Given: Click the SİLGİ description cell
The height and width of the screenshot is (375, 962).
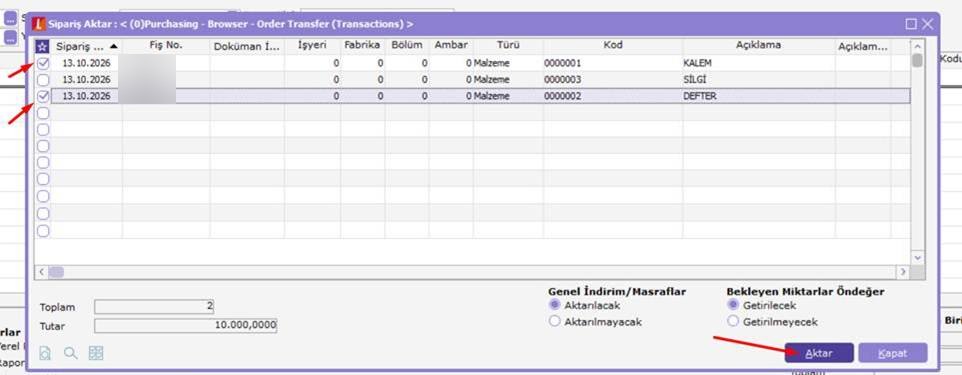Looking at the screenshot, I should pos(759,80).
